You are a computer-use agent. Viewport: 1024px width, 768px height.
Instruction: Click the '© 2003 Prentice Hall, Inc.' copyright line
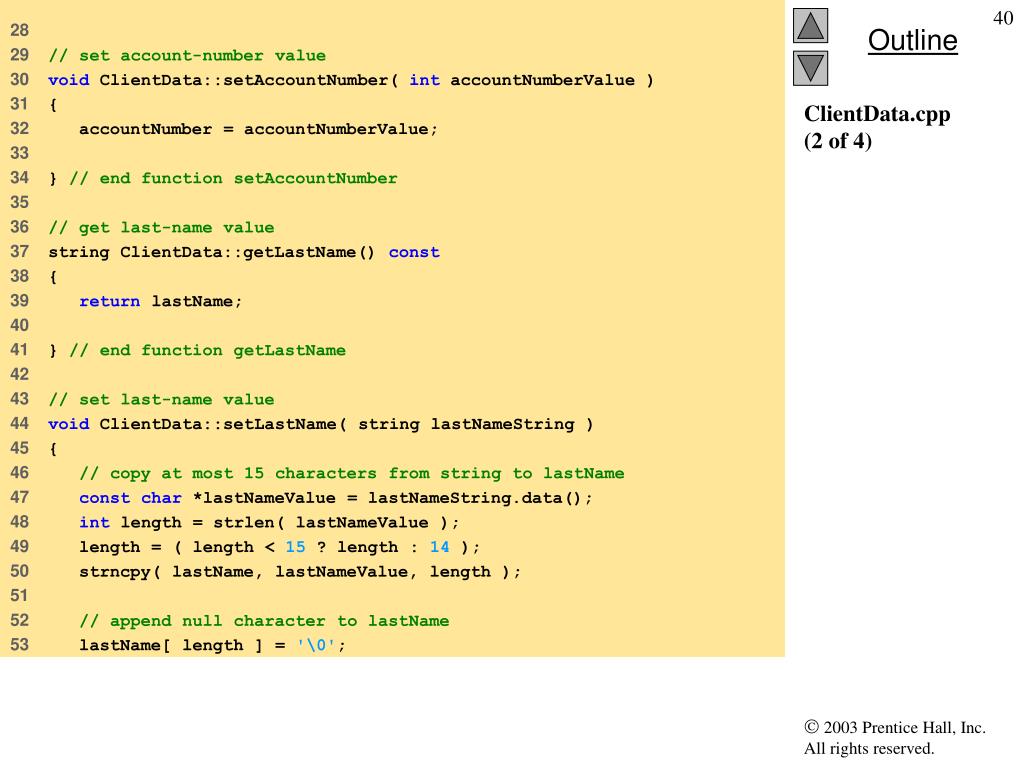(x=895, y=728)
